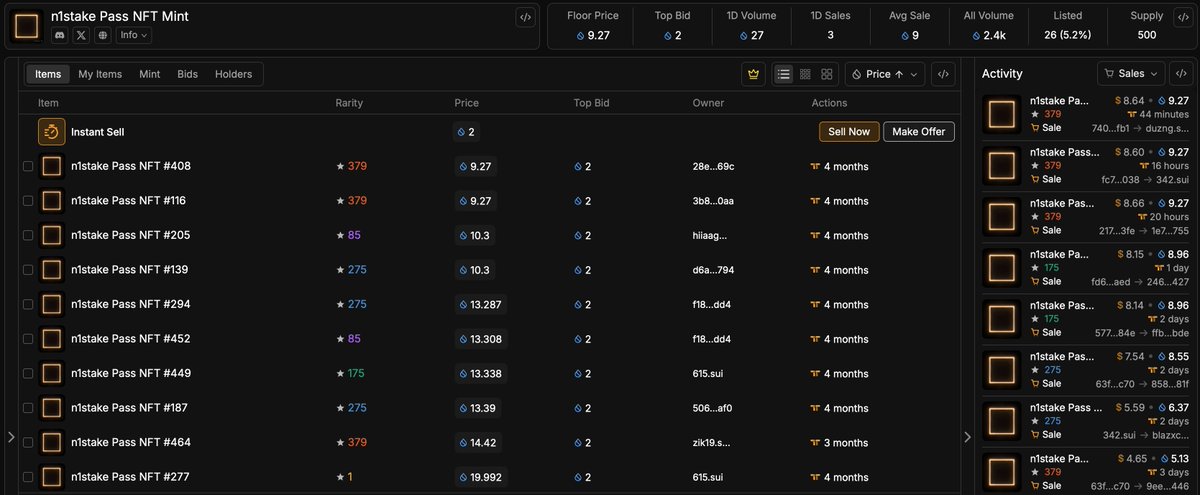Click the cart Sale icon of 16 hours activity
The height and width of the screenshot is (495, 1200).
tap(1035, 179)
